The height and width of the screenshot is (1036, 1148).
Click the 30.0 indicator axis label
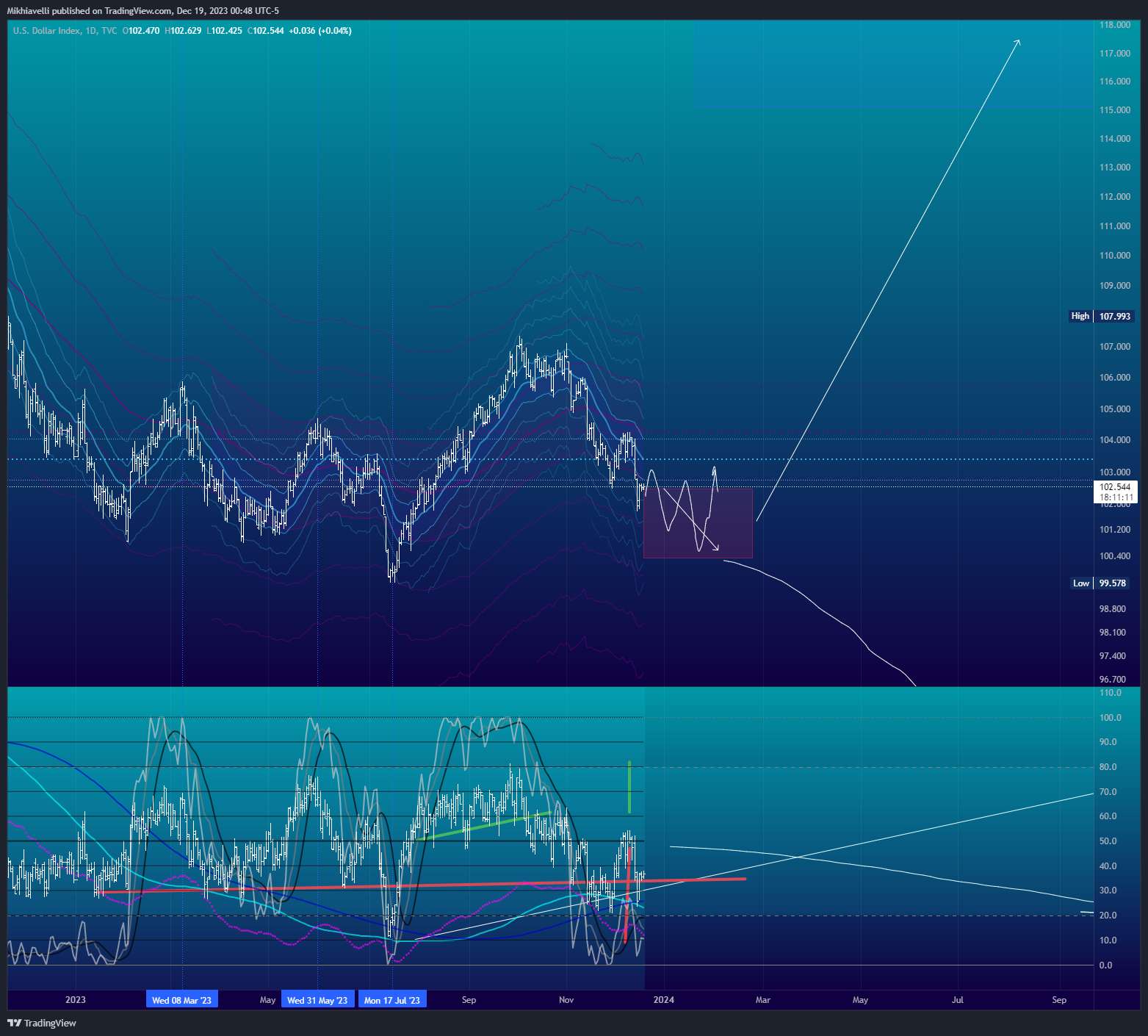click(1108, 891)
